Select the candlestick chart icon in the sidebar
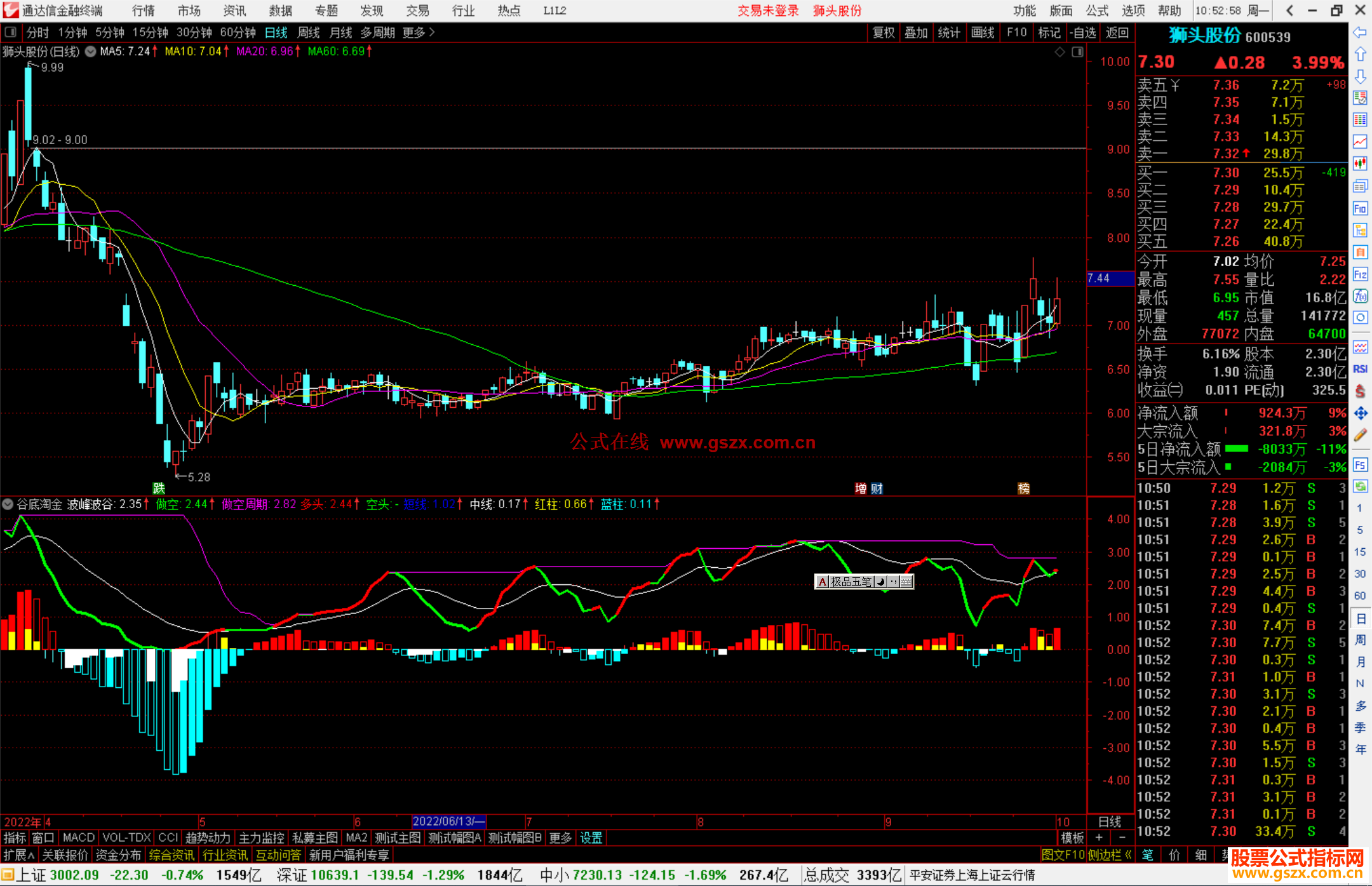This screenshot has width=1372, height=886. coord(1360,163)
